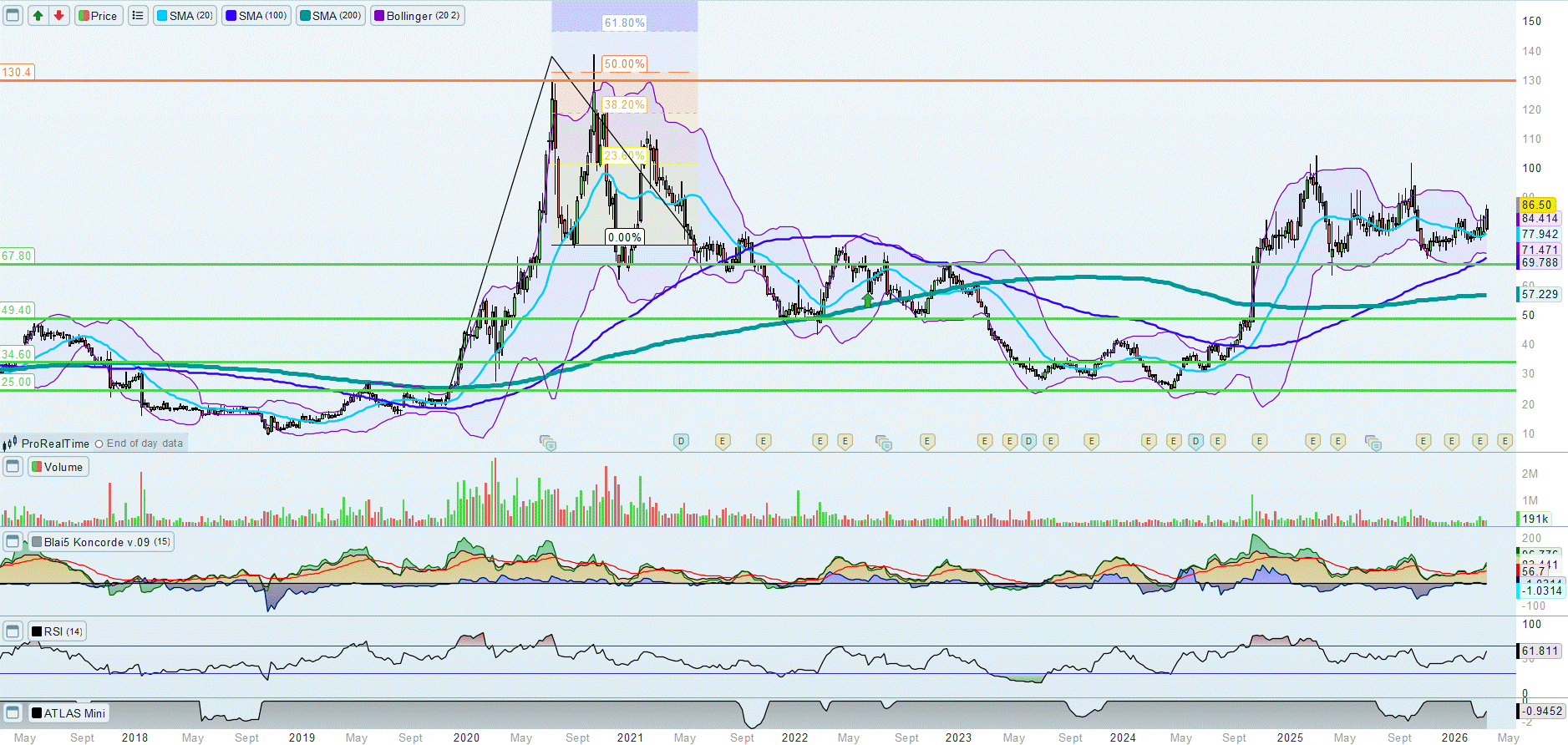The width and height of the screenshot is (1568, 745).
Task: Click the Volume indicator label
Action: coord(58,467)
